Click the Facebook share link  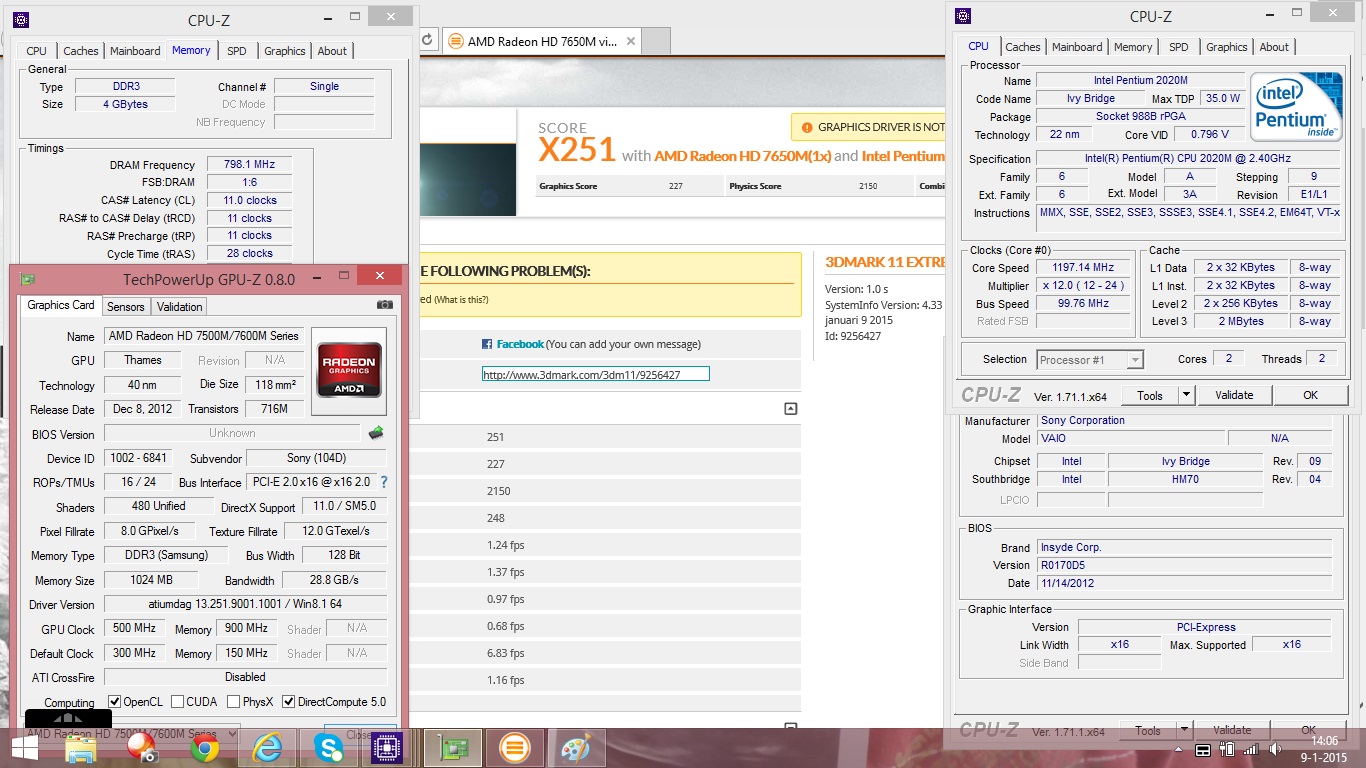[x=520, y=344]
